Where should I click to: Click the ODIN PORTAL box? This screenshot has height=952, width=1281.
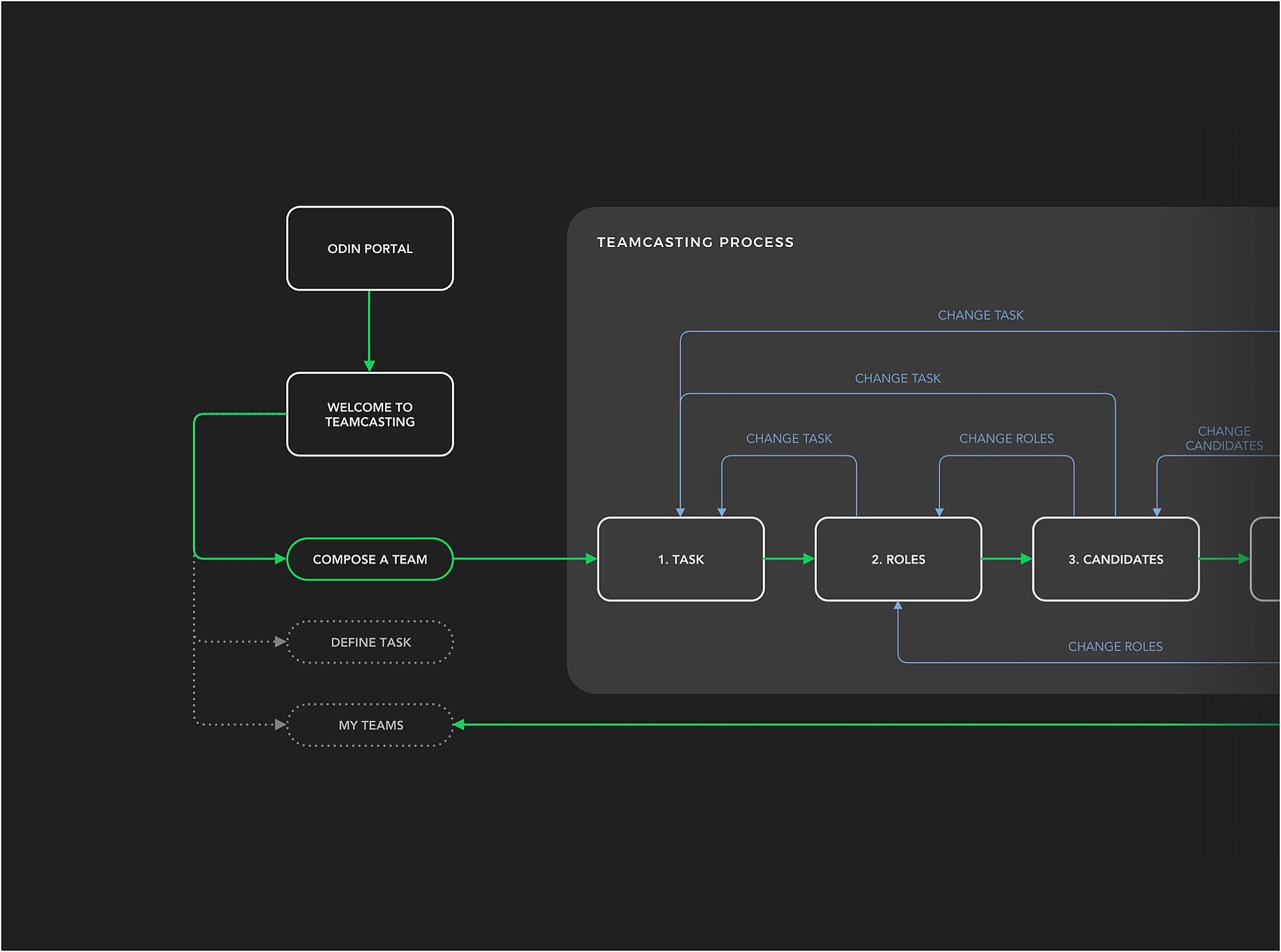coord(370,248)
